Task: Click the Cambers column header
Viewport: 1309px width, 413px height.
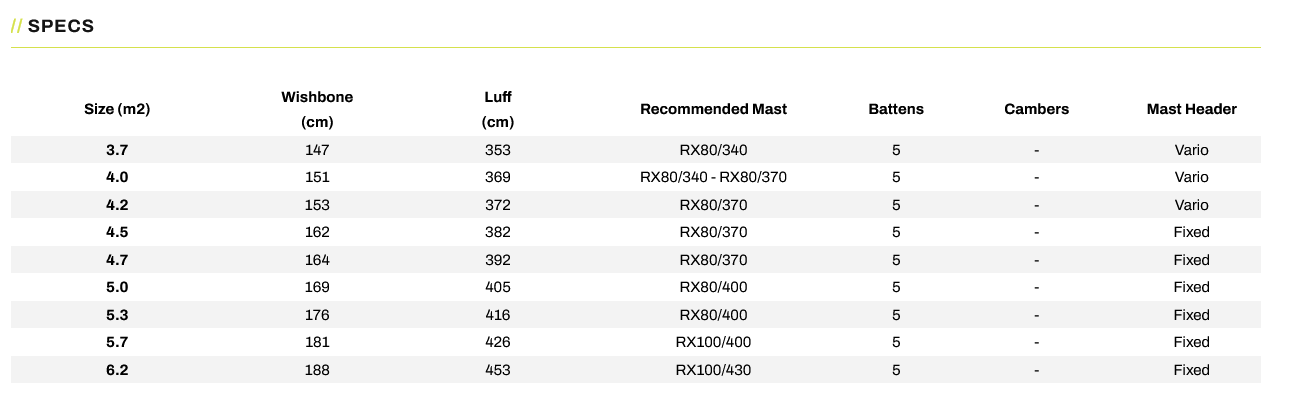Action: click(x=1036, y=109)
